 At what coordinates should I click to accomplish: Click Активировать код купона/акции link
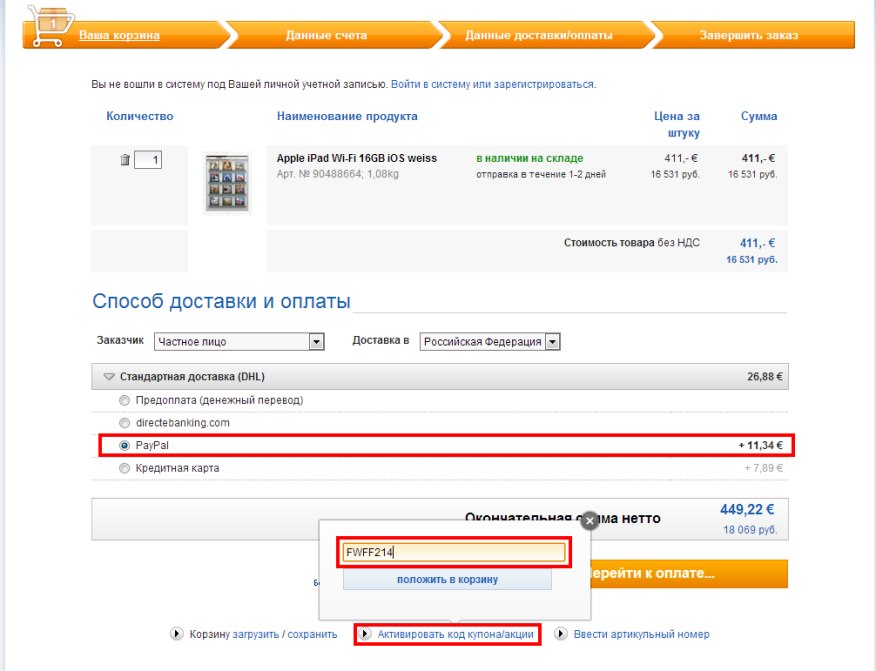(x=455, y=634)
